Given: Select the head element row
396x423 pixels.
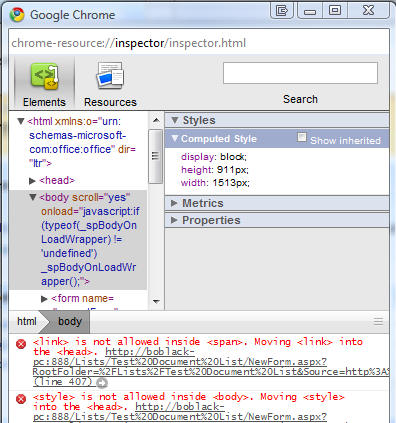Looking at the screenshot, I should tap(57, 180).
